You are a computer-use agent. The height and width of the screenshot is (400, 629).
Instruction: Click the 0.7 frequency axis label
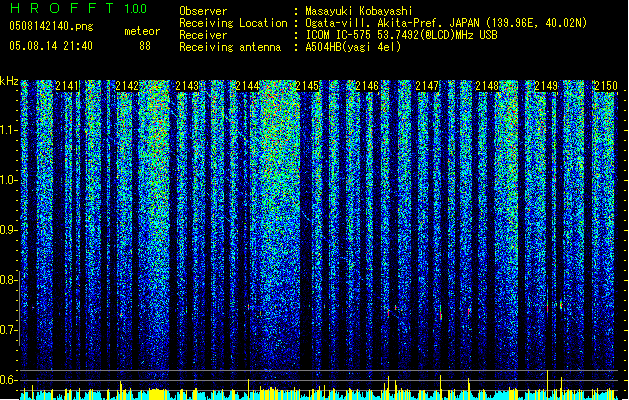pyautogui.click(x=9, y=330)
